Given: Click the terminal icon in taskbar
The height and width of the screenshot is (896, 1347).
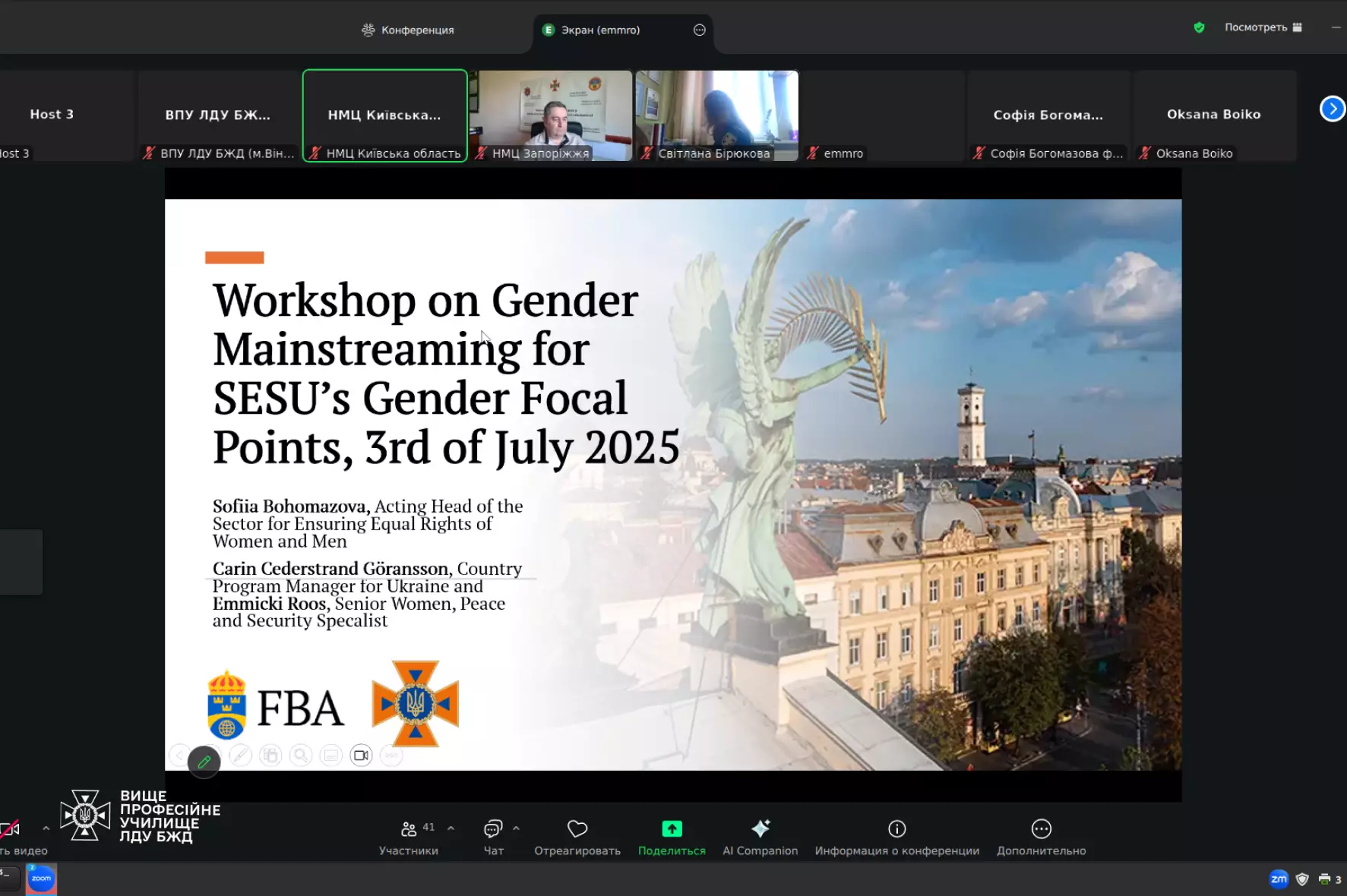Looking at the screenshot, I should click(x=8, y=879).
